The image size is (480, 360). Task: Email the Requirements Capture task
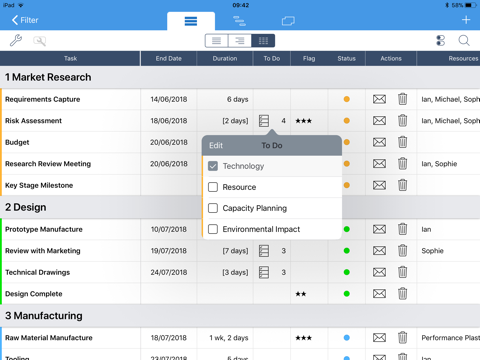coord(379,99)
